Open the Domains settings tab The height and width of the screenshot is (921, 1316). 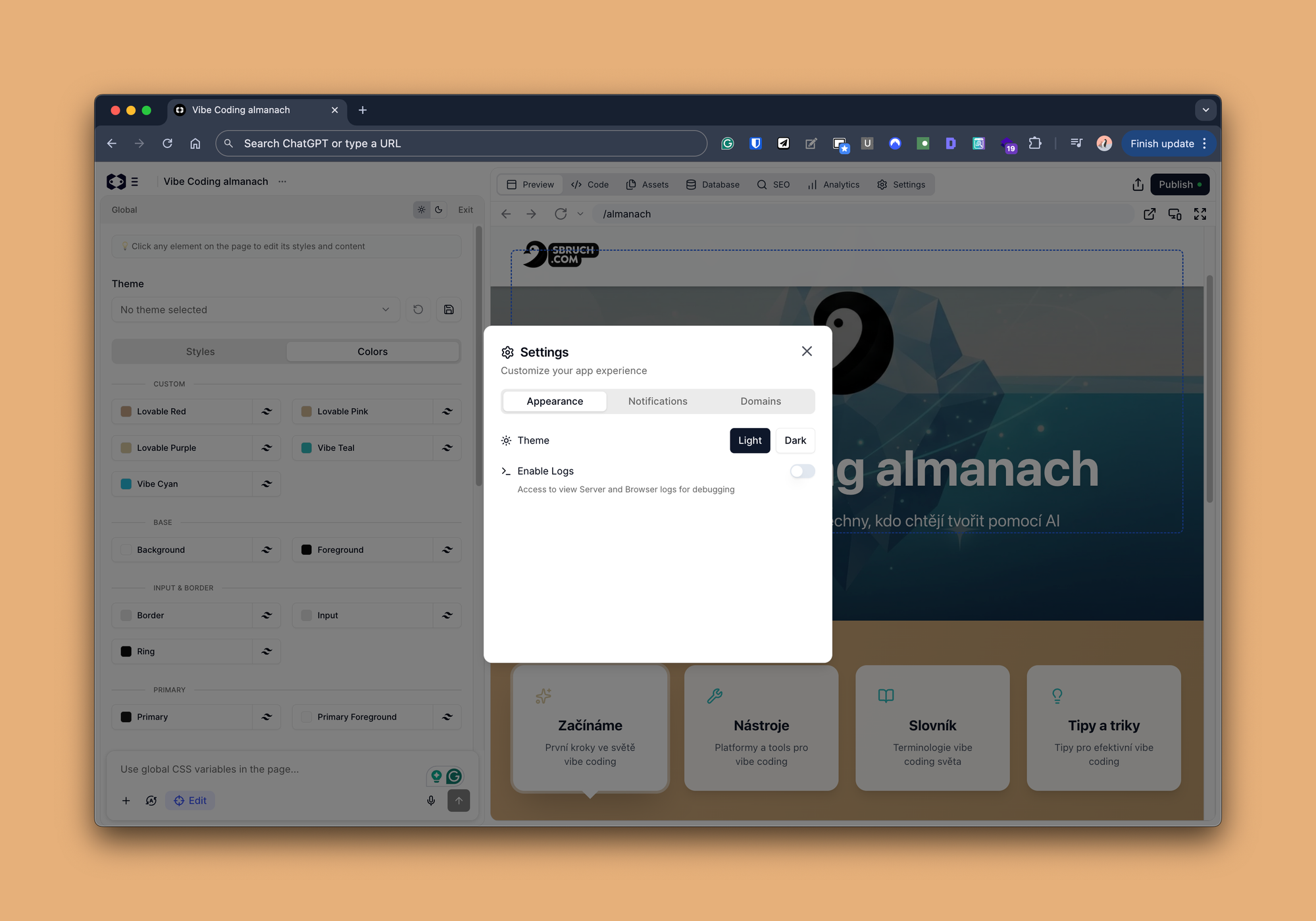tap(761, 401)
